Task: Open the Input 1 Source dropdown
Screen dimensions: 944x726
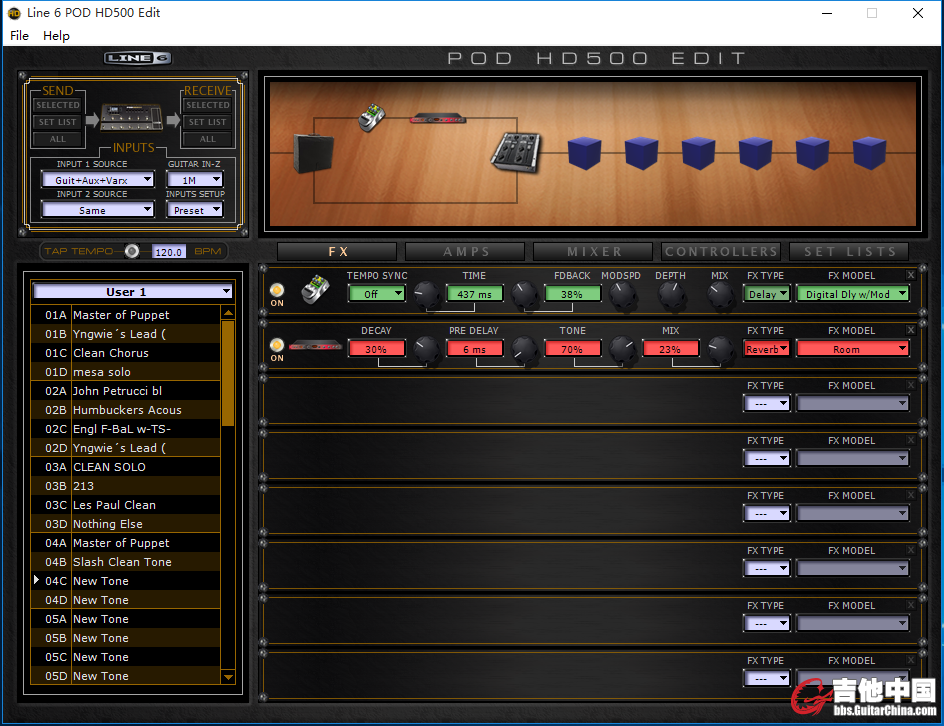Action: click(x=97, y=180)
